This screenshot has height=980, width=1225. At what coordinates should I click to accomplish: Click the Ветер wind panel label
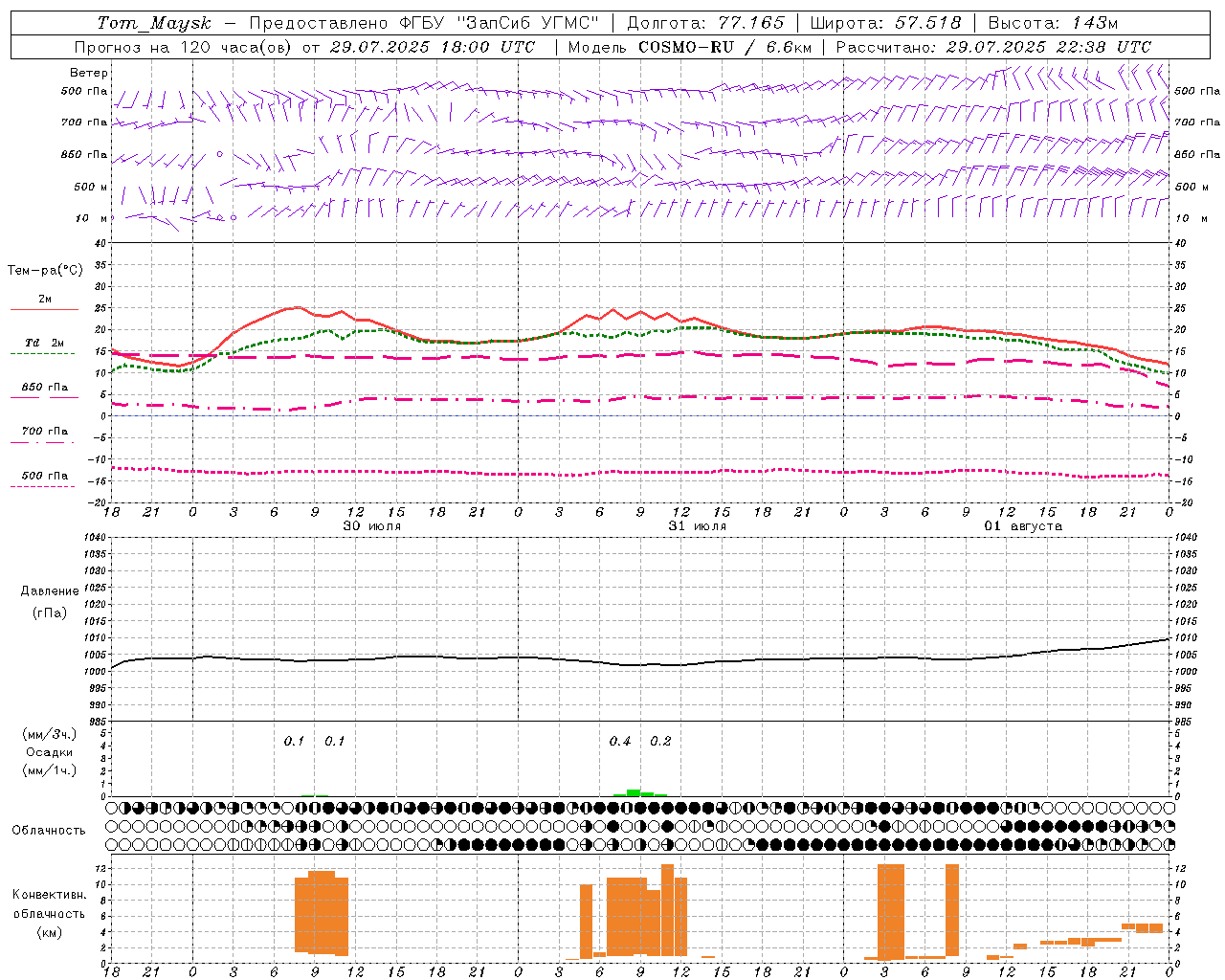[89, 73]
